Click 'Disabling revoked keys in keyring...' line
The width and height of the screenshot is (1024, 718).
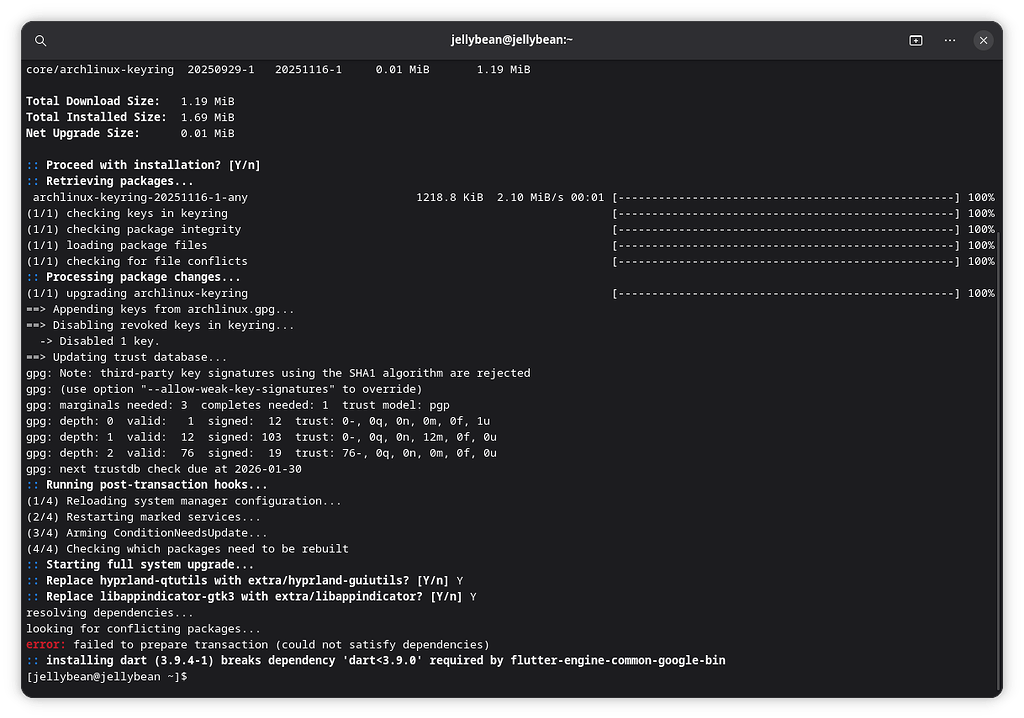point(160,325)
